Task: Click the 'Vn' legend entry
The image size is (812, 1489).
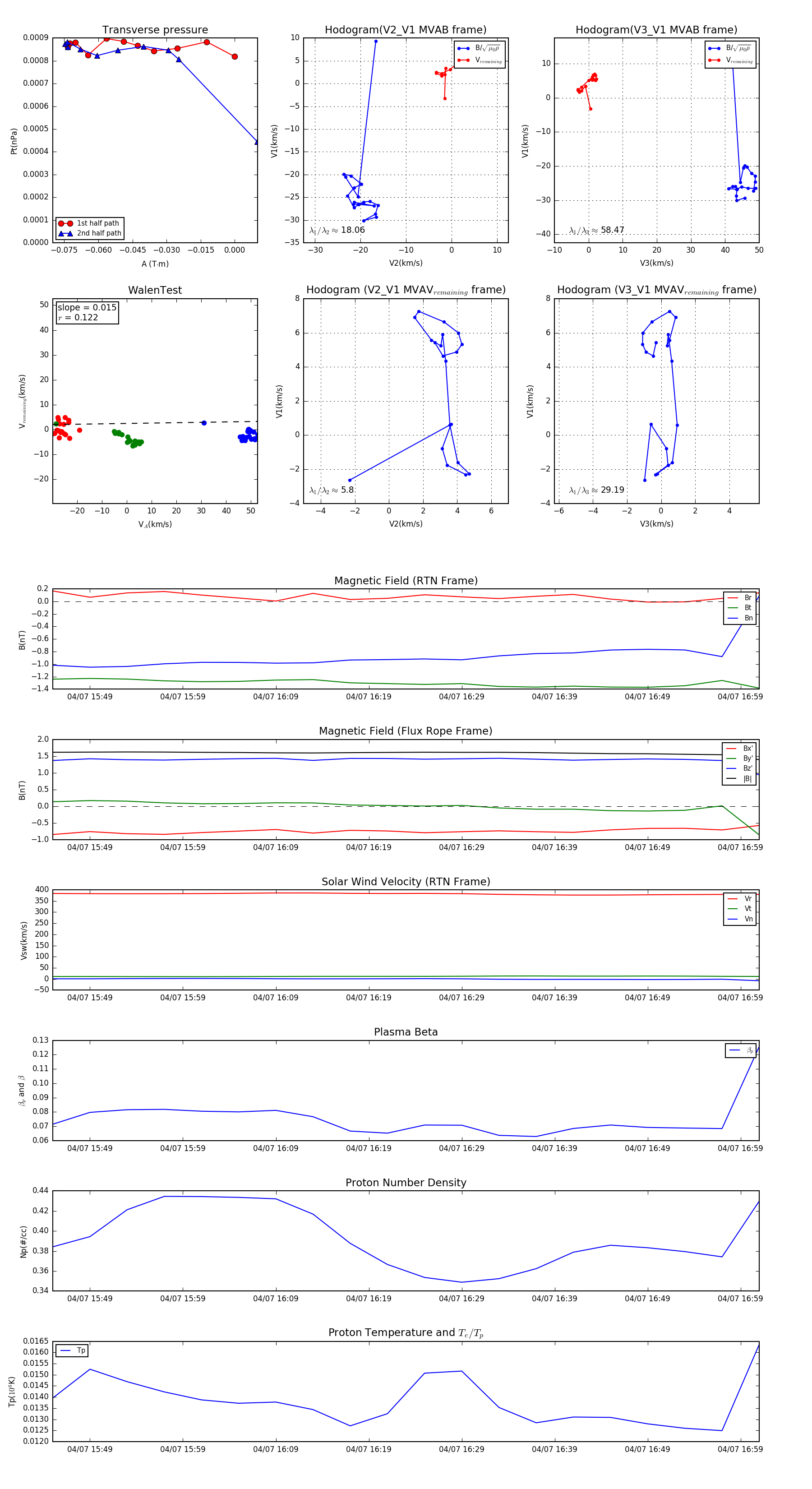Action: point(740,919)
